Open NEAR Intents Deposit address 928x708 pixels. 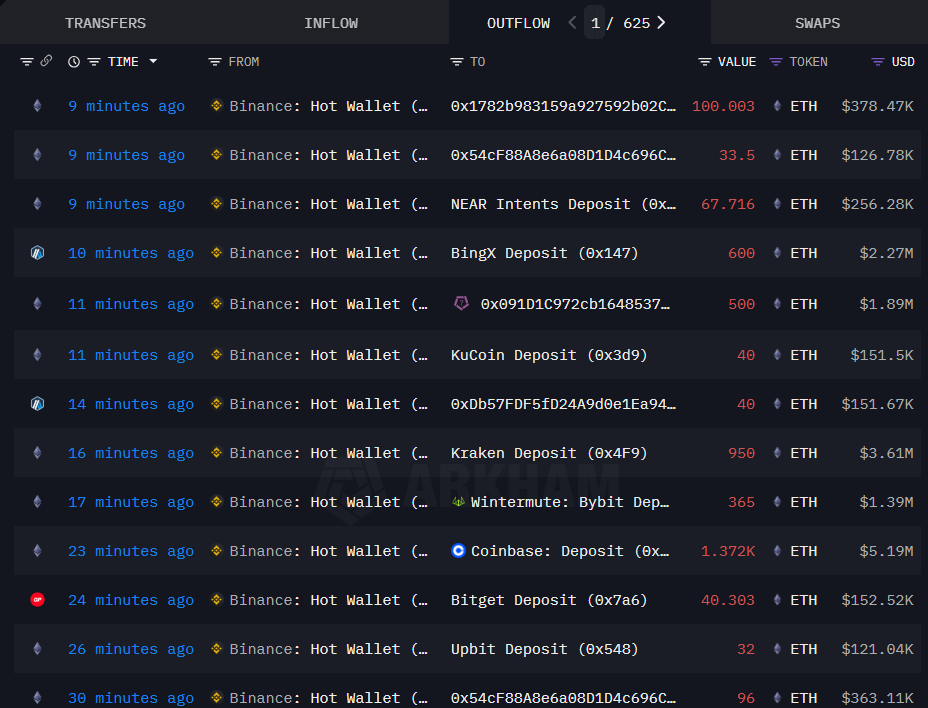point(563,204)
